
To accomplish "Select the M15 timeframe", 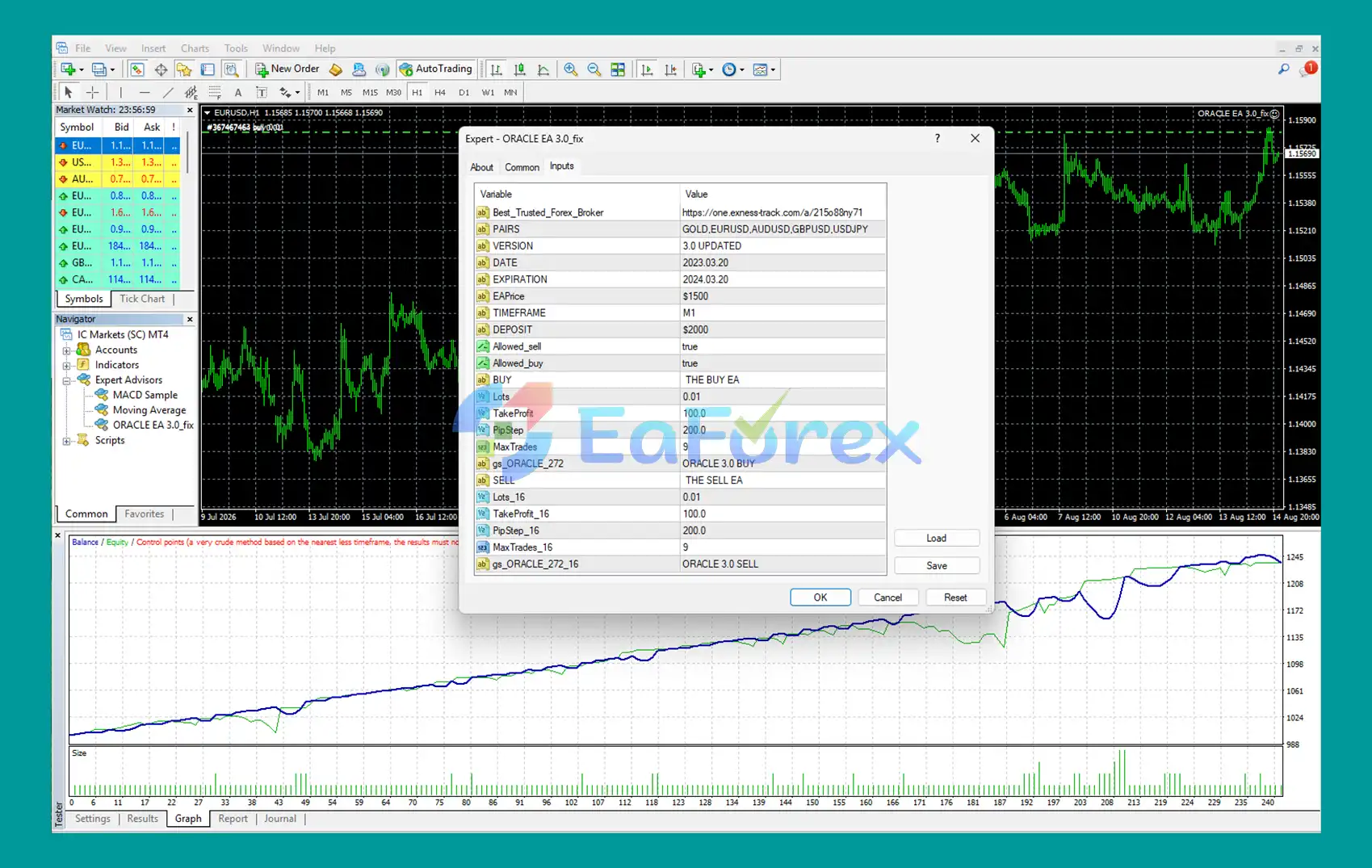I will tap(370, 93).
